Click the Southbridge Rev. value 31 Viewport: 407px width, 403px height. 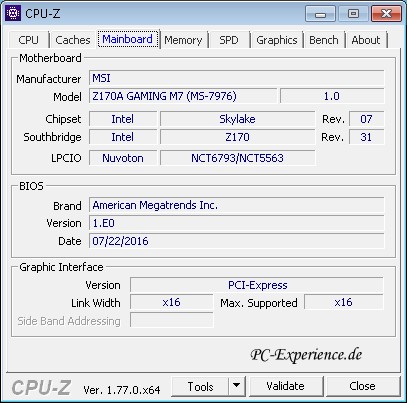click(x=366, y=137)
